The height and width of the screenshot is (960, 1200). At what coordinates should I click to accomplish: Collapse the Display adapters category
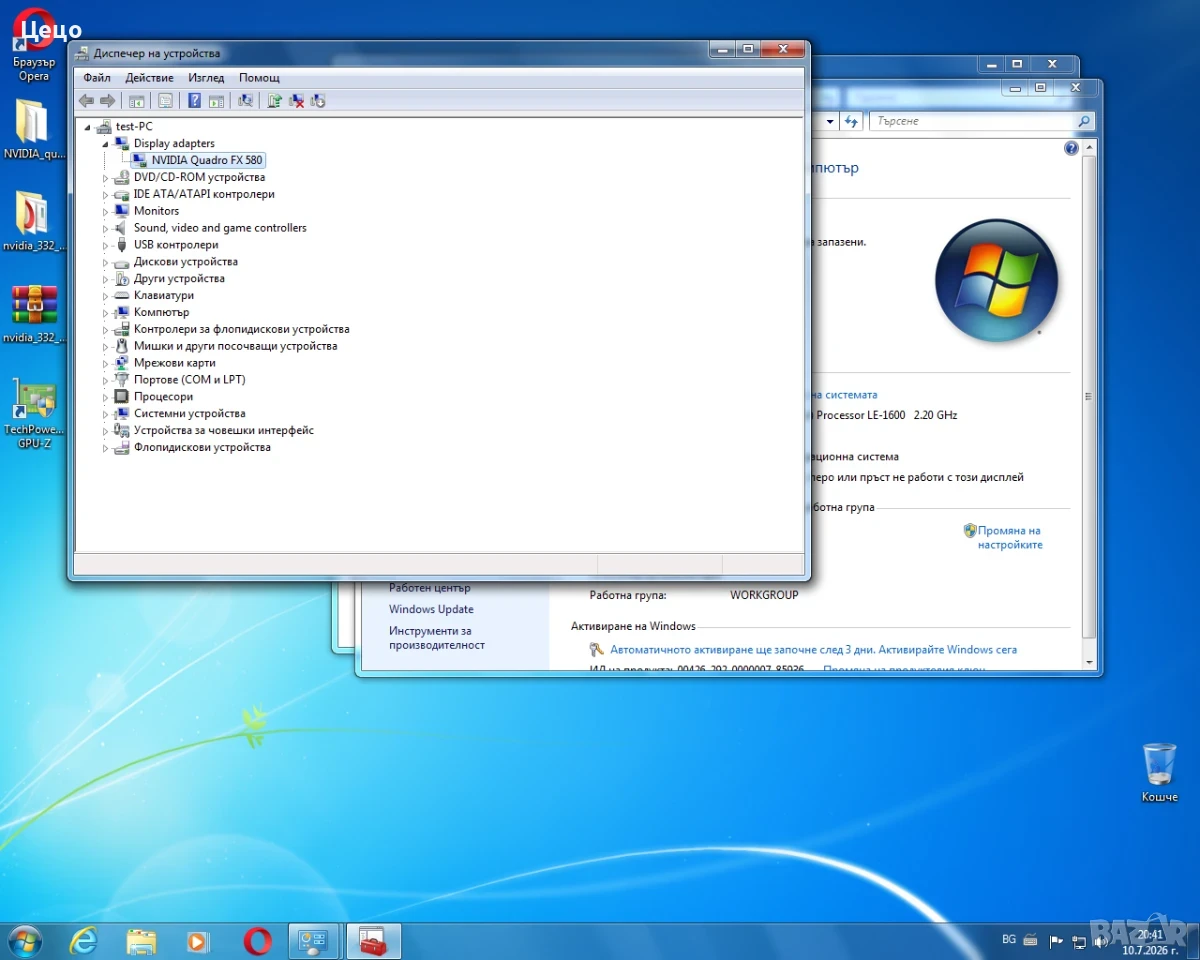click(106, 144)
